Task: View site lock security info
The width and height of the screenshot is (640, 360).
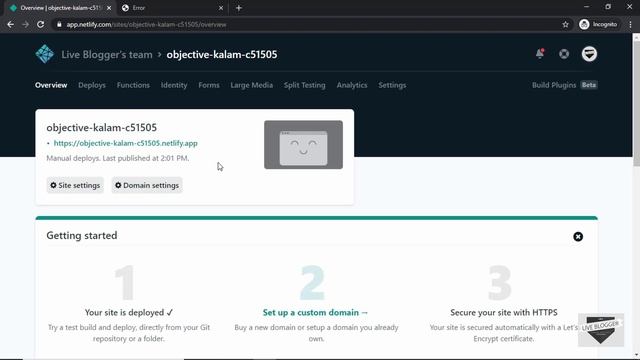Action: tap(59, 24)
